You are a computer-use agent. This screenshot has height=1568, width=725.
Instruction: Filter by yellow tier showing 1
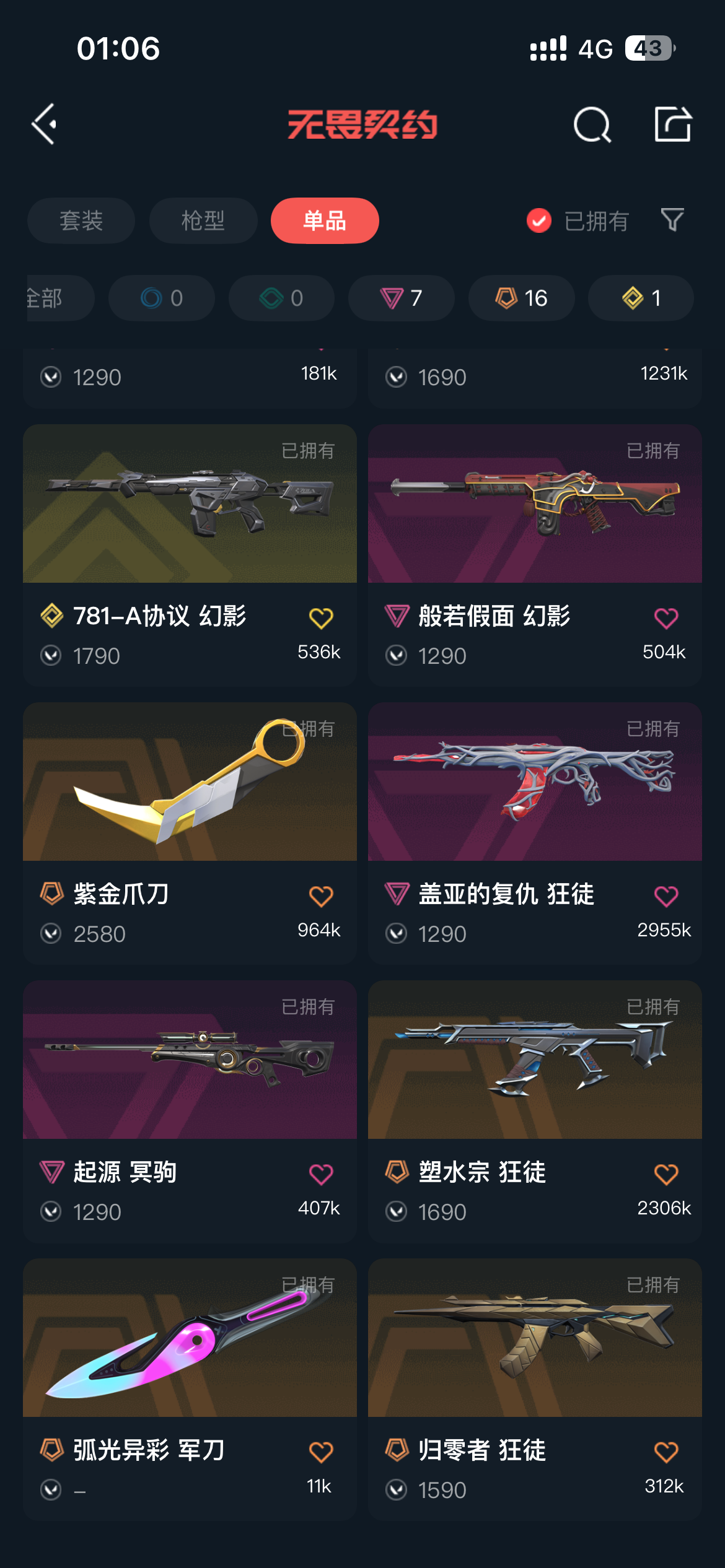pyautogui.click(x=641, y=298)
